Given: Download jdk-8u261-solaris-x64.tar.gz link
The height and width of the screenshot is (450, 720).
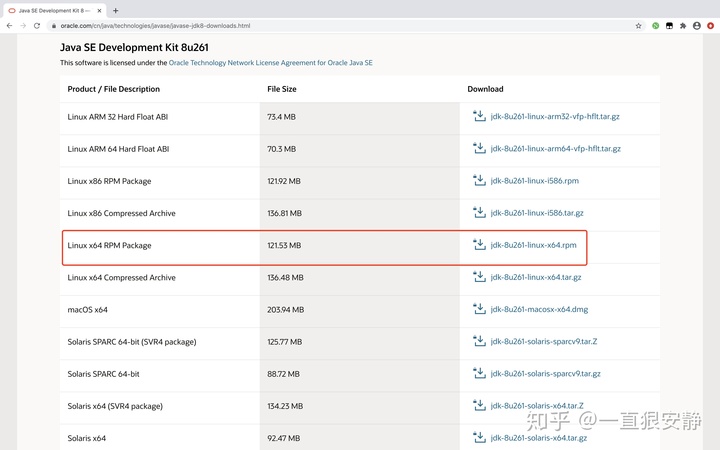Looking at the screenshot, I should [x=539, y=438].
